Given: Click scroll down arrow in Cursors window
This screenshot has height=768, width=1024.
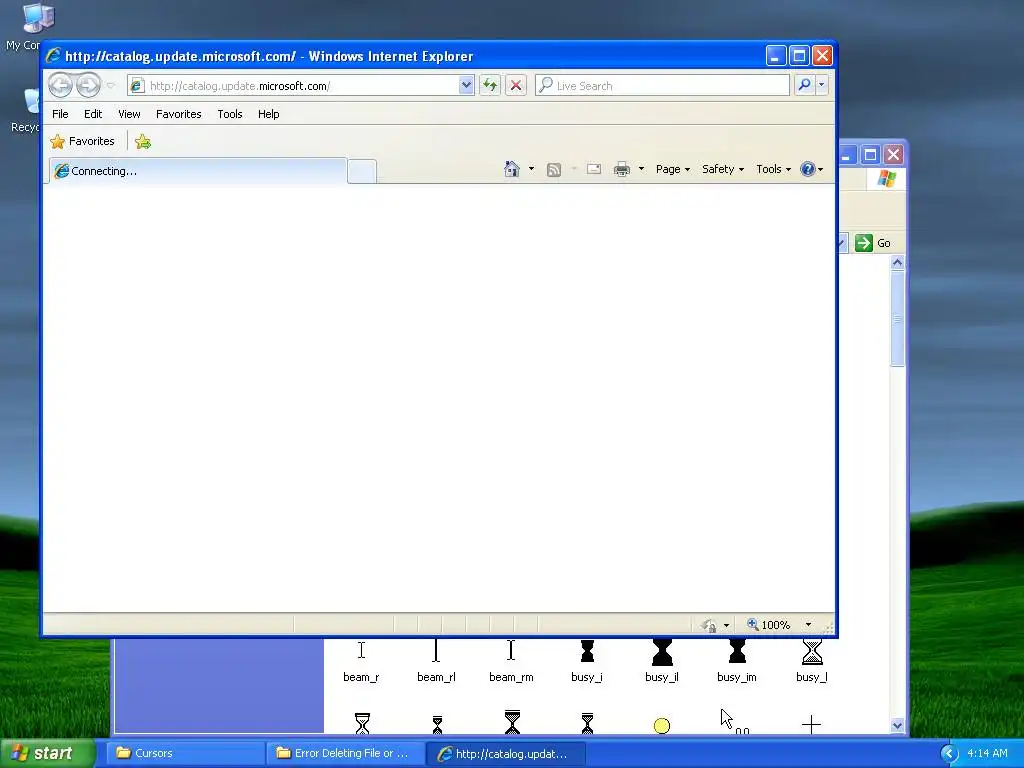Looking at the screenshot, I should tap(897, 726).
